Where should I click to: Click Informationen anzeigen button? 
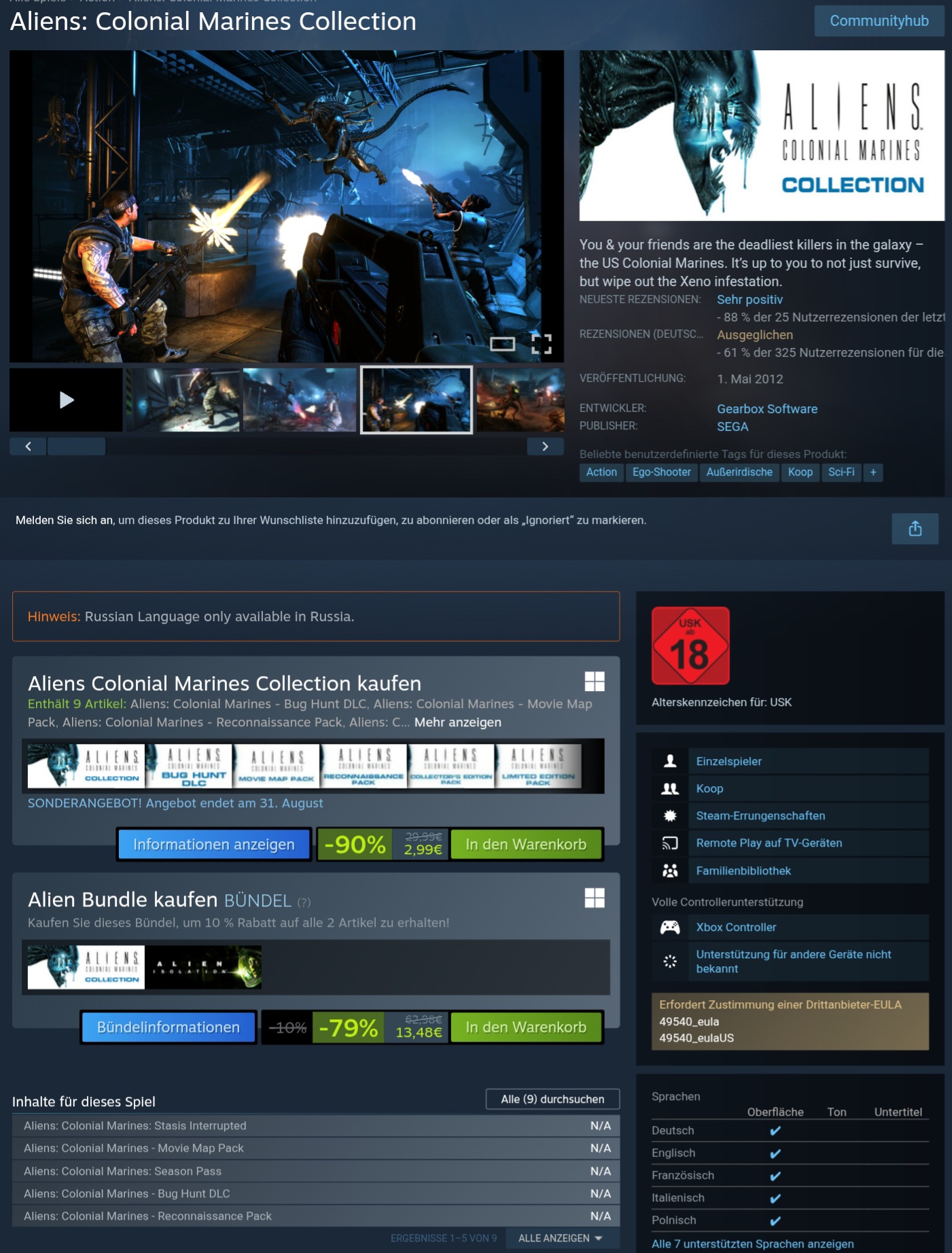click(x=214, y=844)
